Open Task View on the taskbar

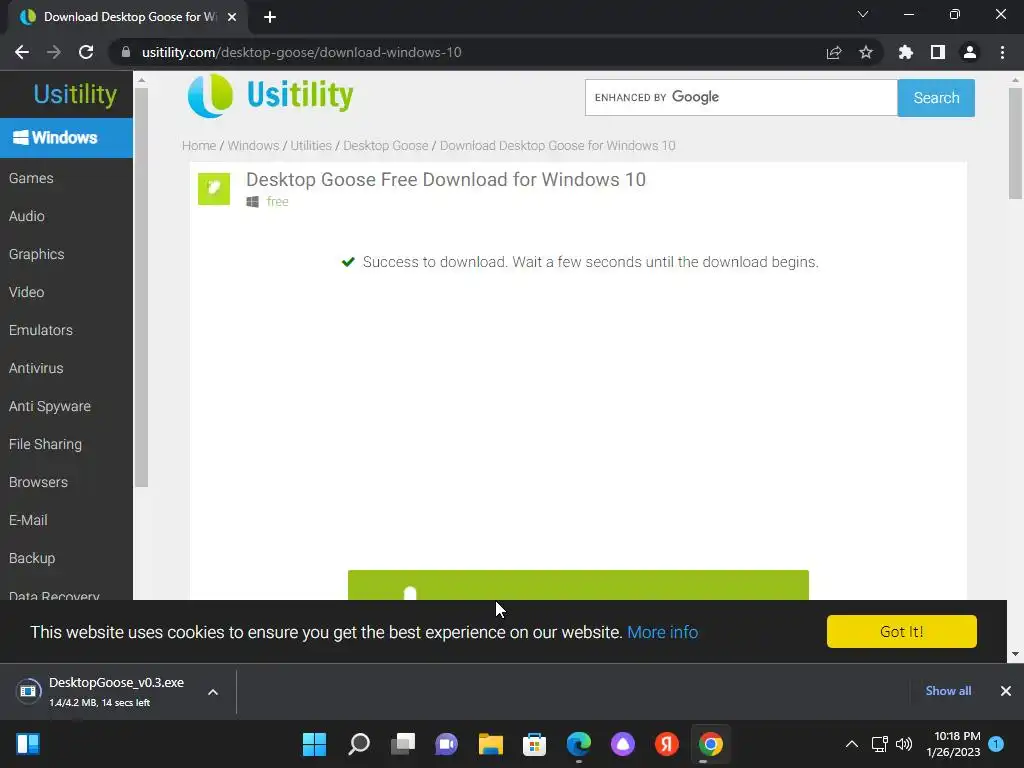tap(402, 744)
